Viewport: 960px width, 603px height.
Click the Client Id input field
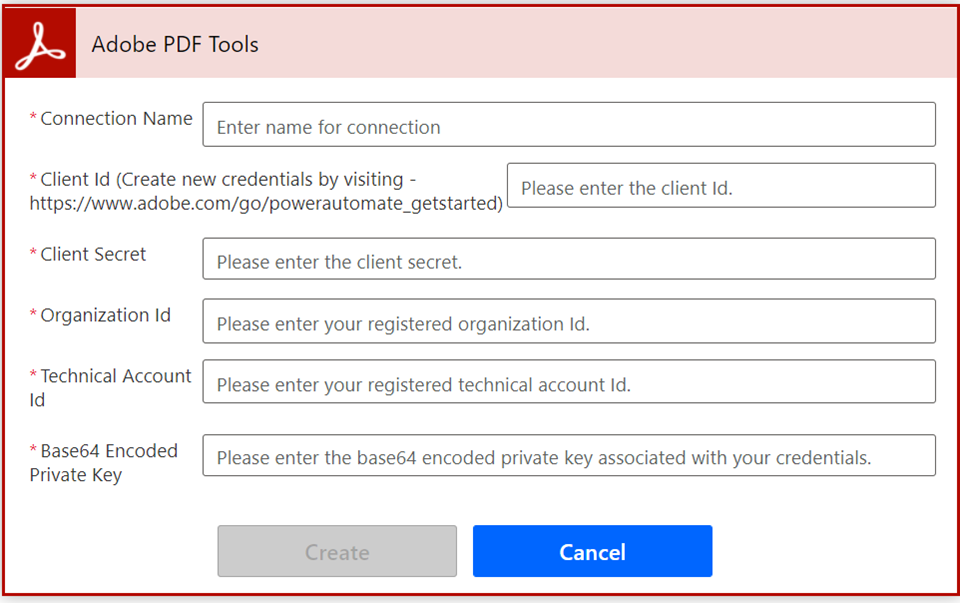[721, 185]
